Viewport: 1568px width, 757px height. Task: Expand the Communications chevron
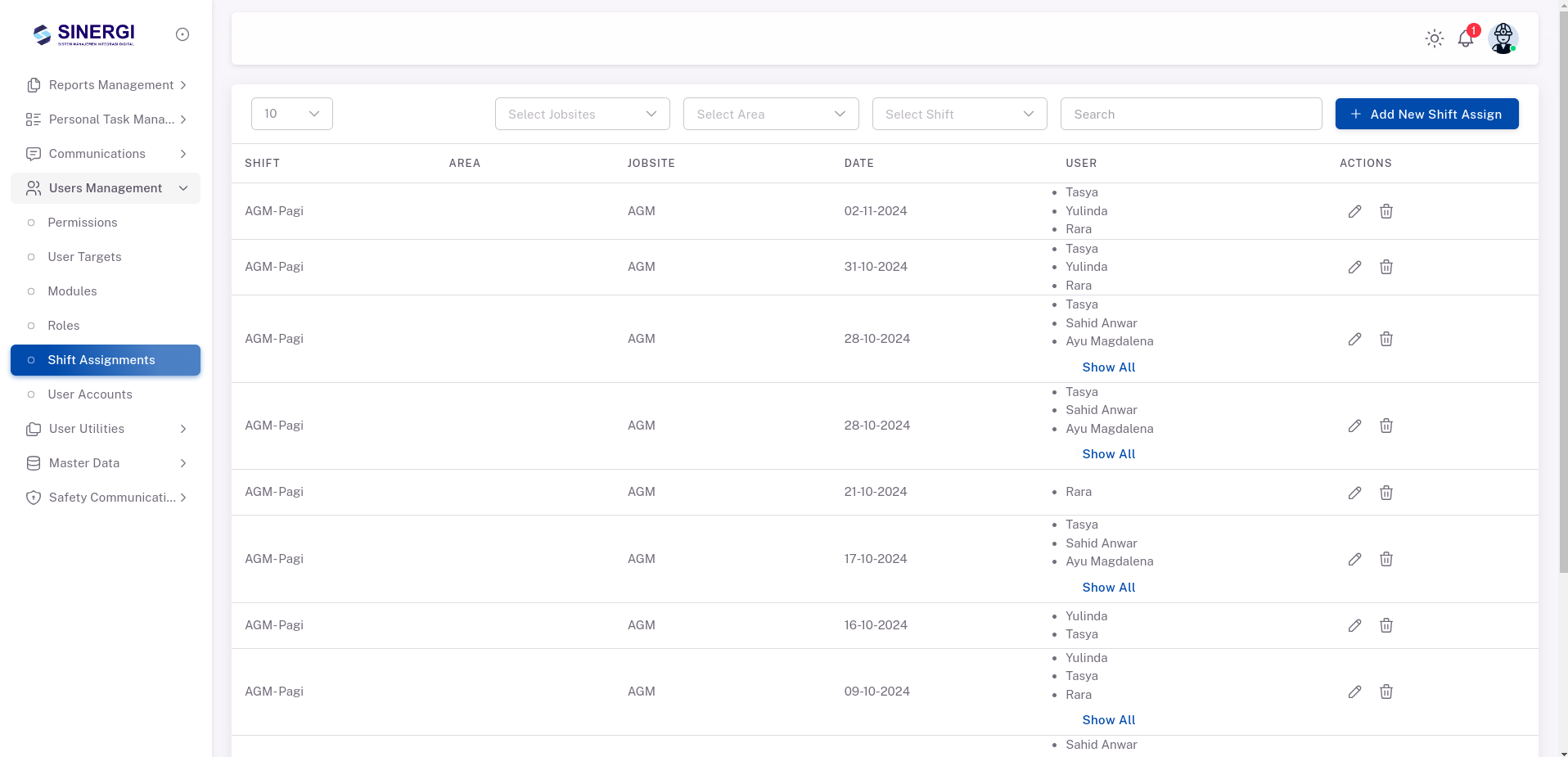coord(183,154)
